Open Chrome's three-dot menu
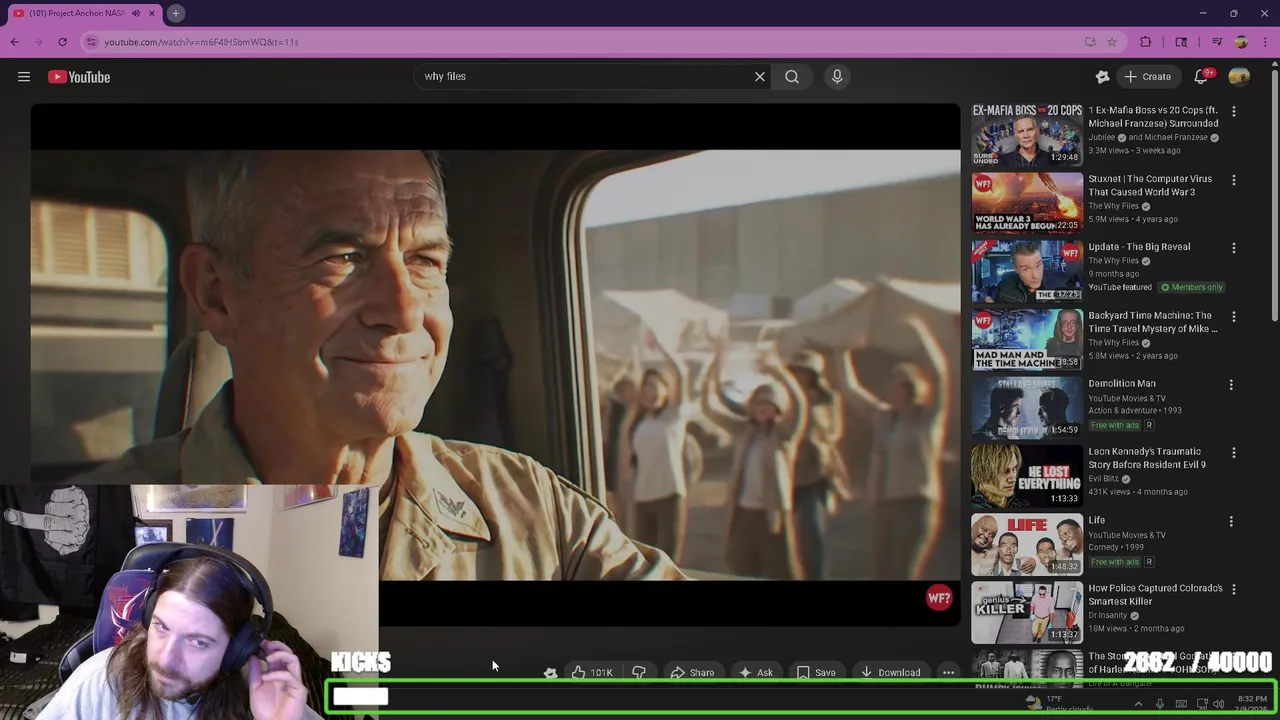 click(x=1265, y=42)
